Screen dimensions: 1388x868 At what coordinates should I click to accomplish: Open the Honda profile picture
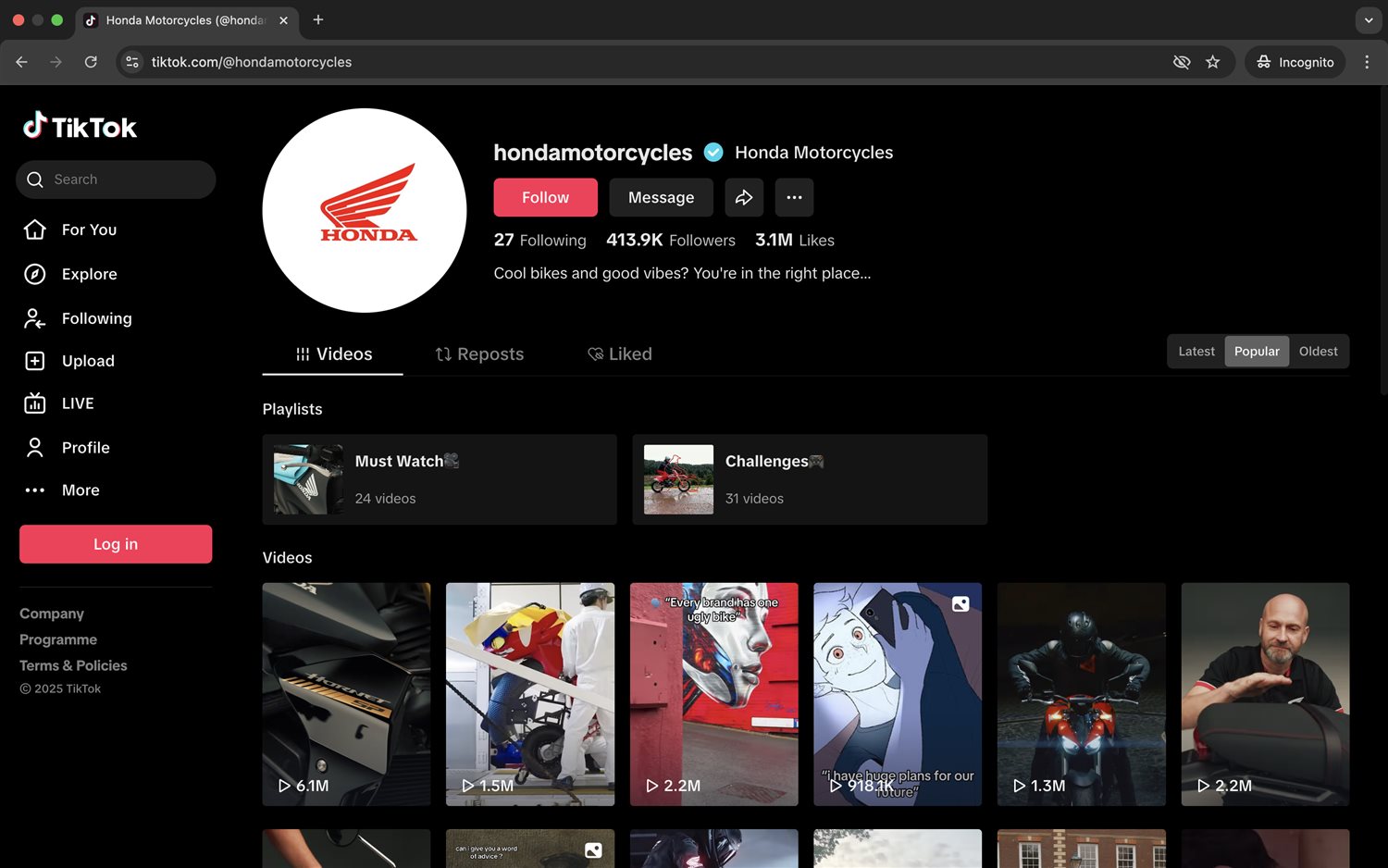coord(365,210)
